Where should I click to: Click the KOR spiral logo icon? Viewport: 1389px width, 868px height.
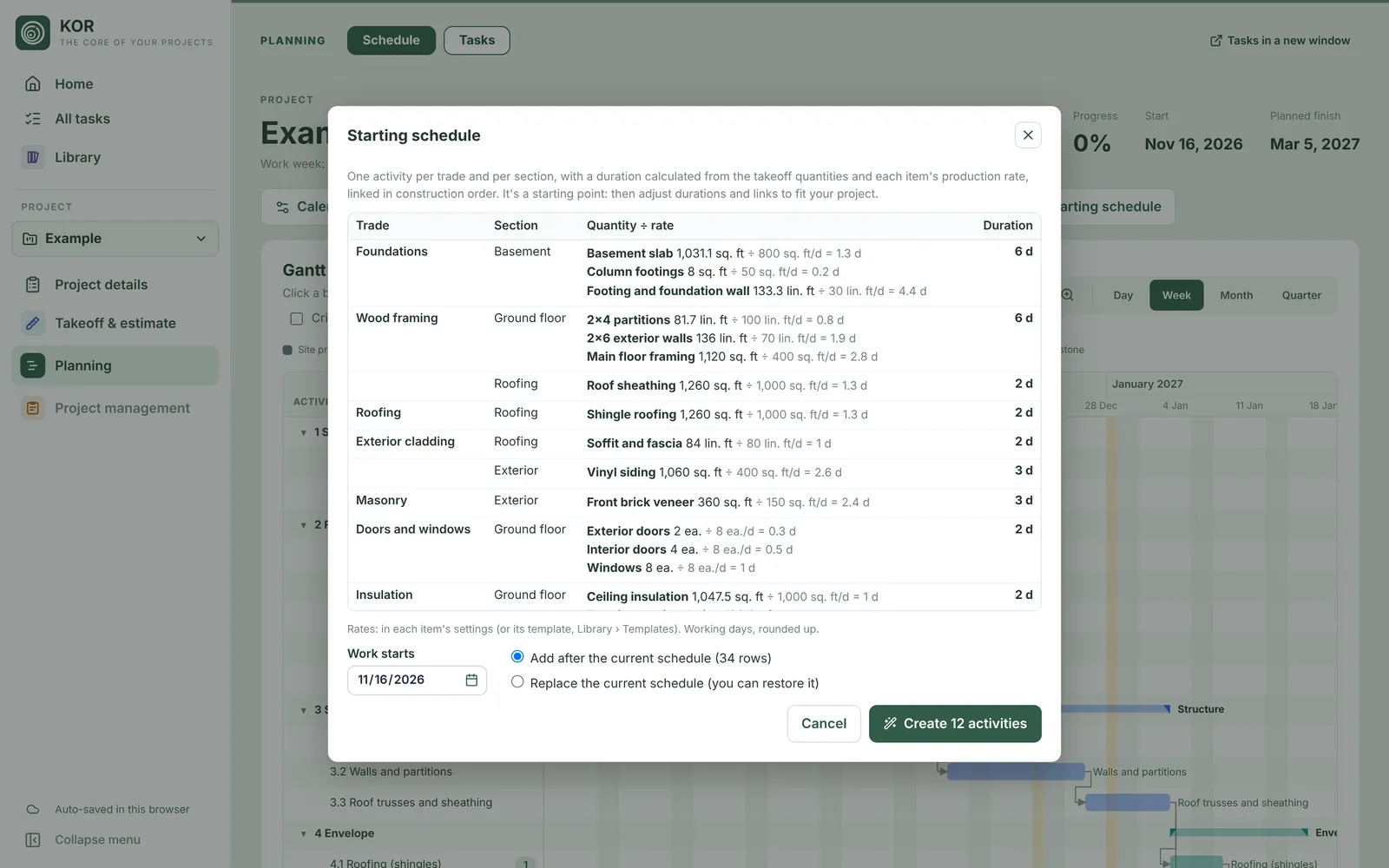[x=33, y=33]
